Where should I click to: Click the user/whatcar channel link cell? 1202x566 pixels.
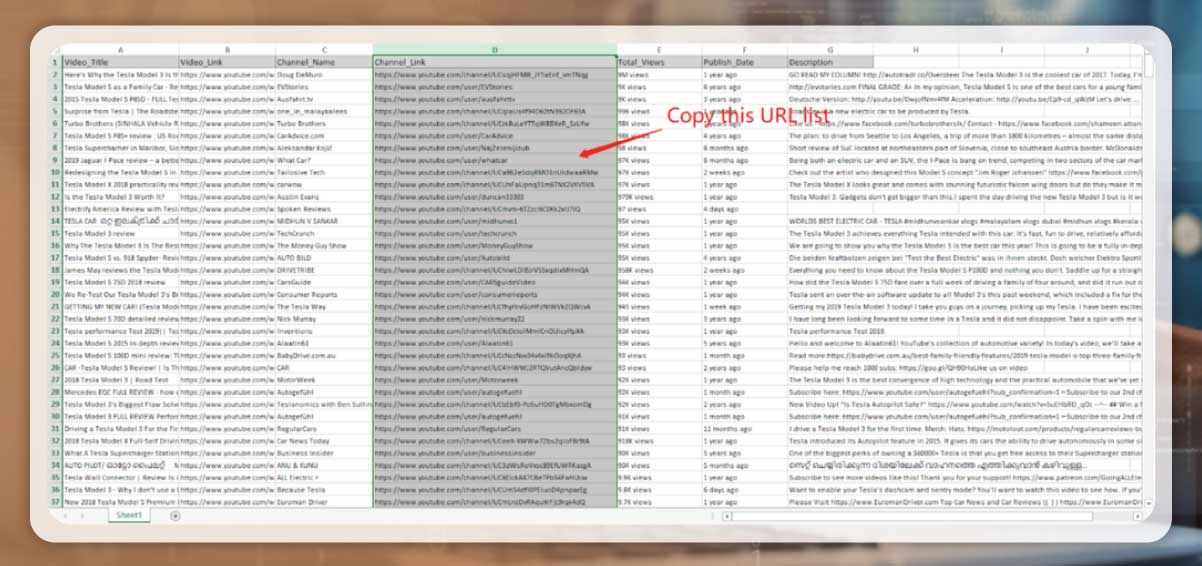tap(495, 160)
